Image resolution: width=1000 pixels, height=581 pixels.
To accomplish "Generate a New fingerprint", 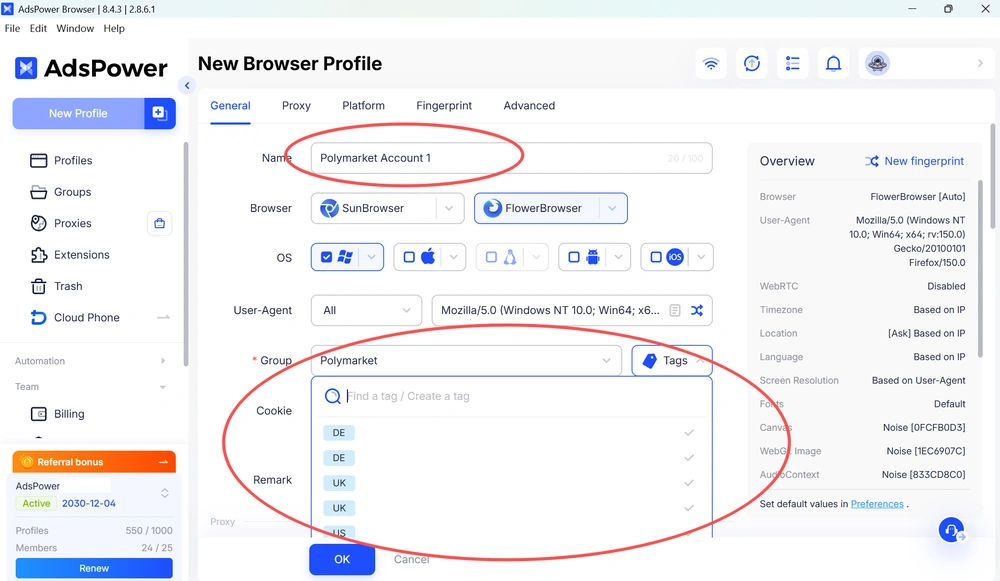I will 915,161.
